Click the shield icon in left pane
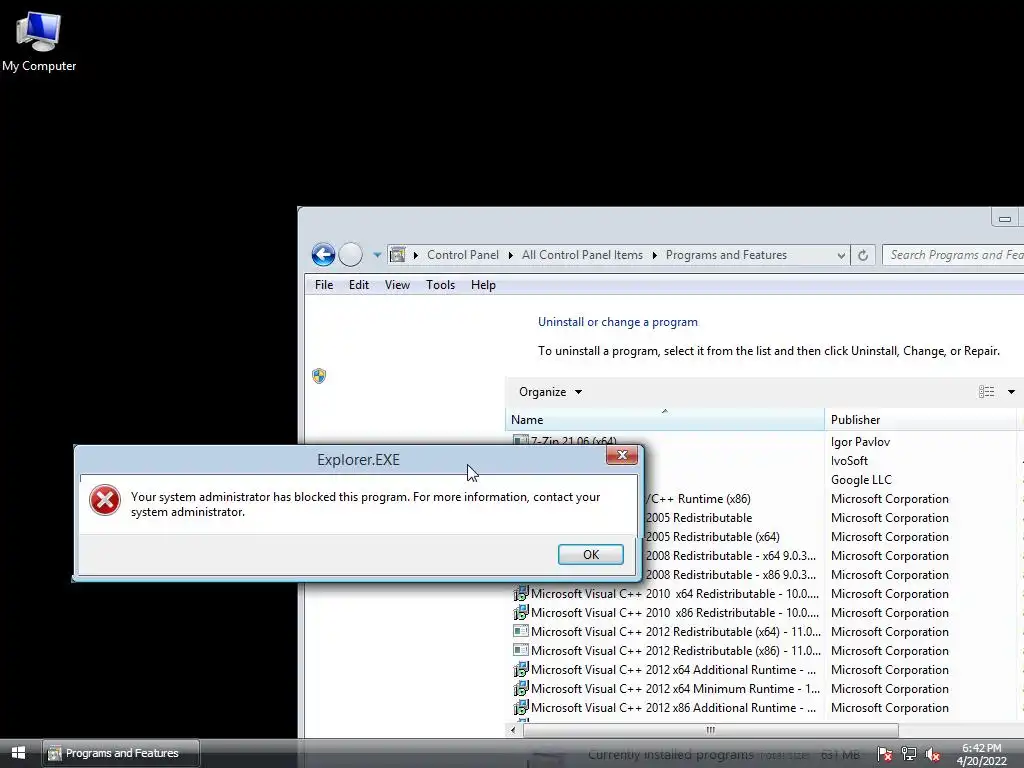Viewport: 1024px width, 768px height. point(319,376)
